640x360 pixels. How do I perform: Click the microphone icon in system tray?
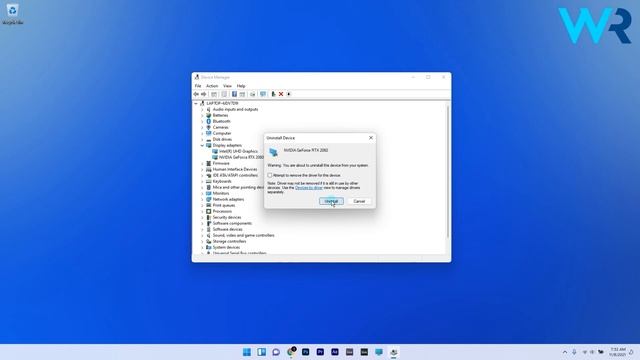pos(574,352)
